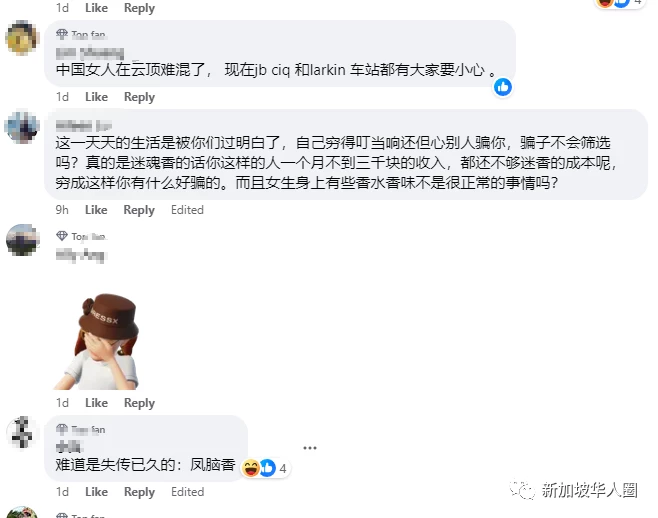This screenshot has height=518, width=658.
Task: Click the Reply link at top of screen
Action: [x=139, y=8]
